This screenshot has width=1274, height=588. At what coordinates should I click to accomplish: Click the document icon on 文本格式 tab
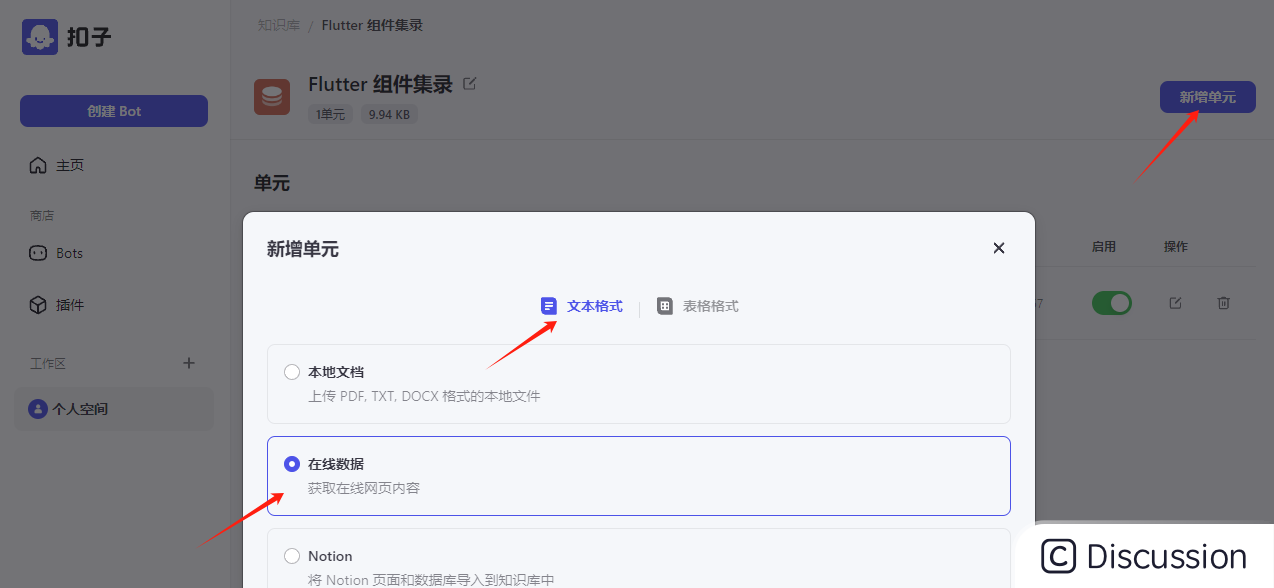click(x=549, y=306)
